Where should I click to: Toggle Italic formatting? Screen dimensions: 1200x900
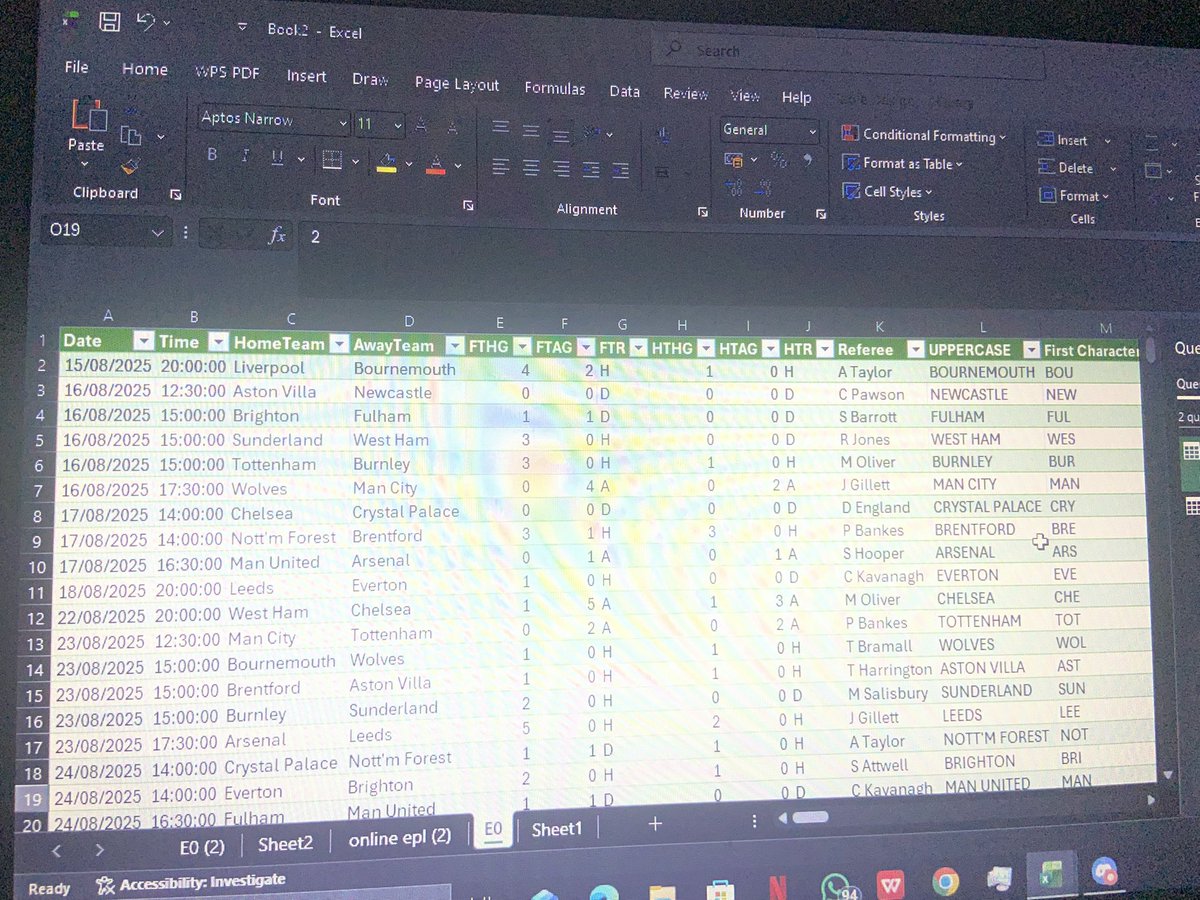(244, 156)
